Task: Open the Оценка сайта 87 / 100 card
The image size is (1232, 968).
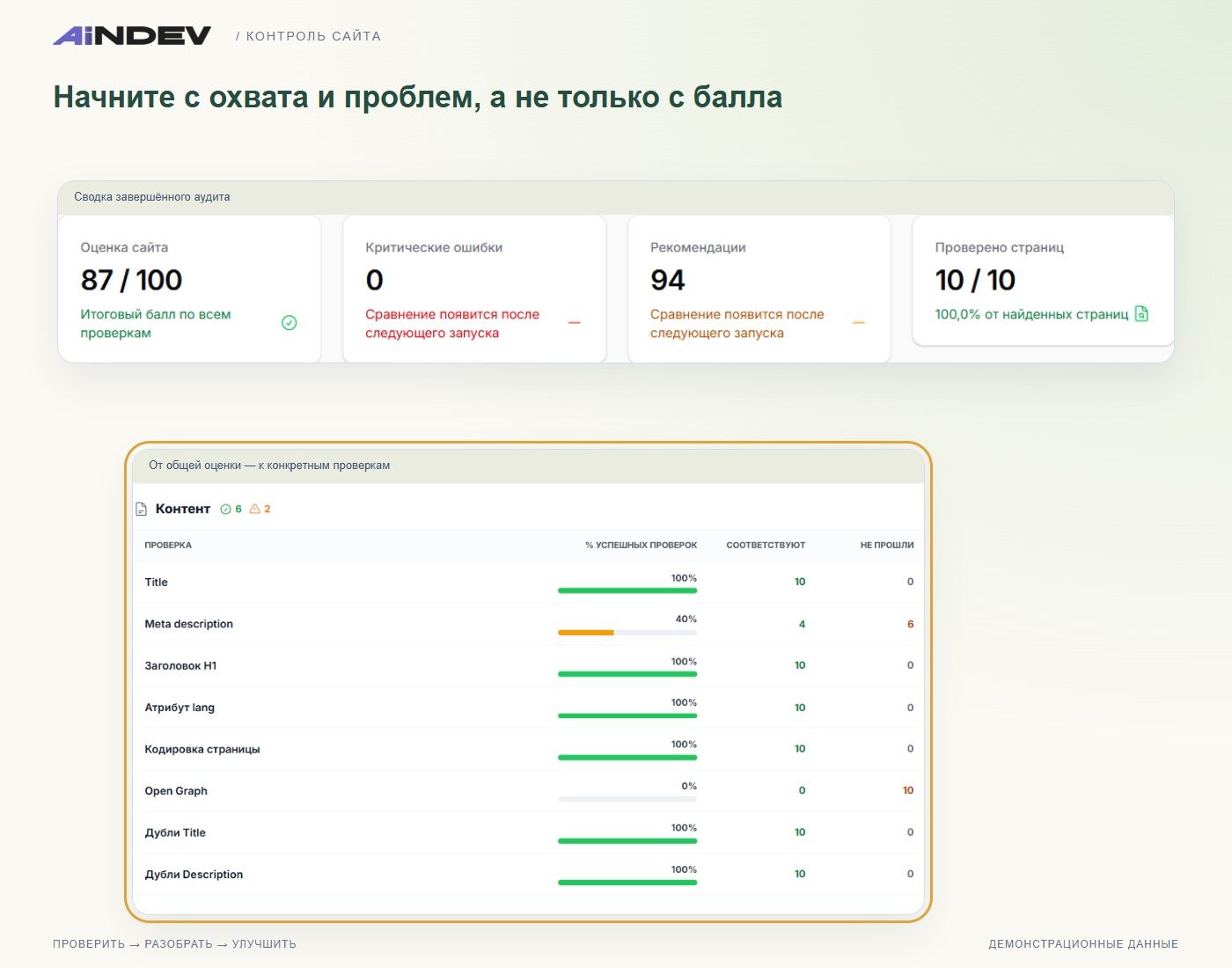Action: pos(189,289)
